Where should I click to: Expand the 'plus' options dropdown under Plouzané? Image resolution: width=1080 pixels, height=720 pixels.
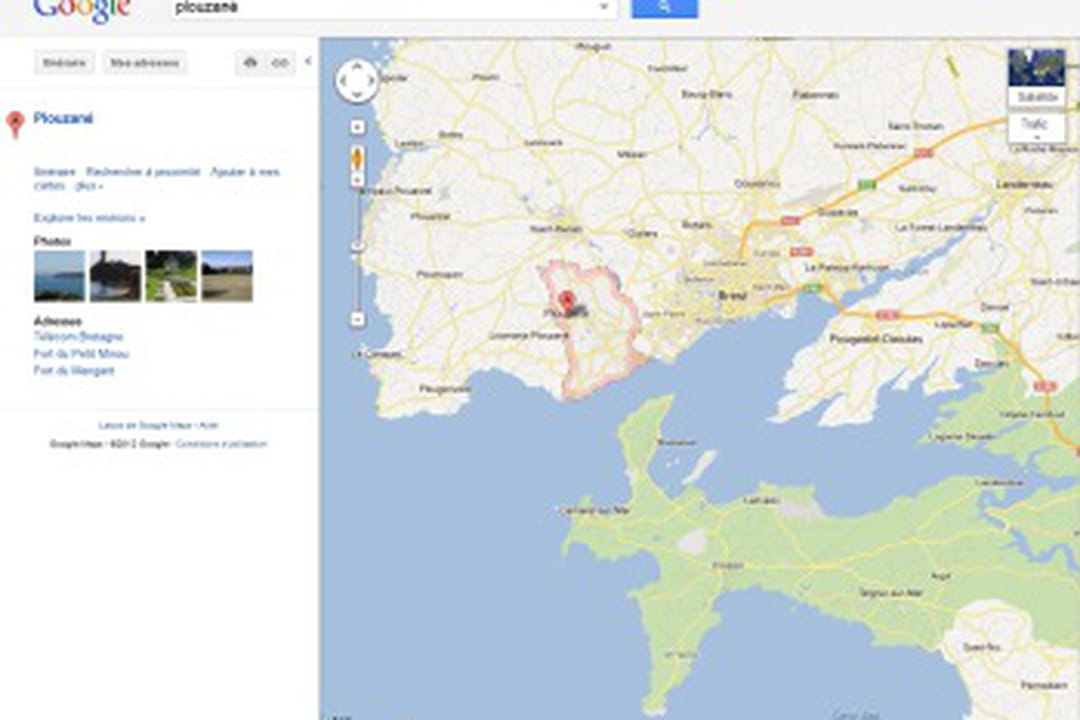click(87, 185)
